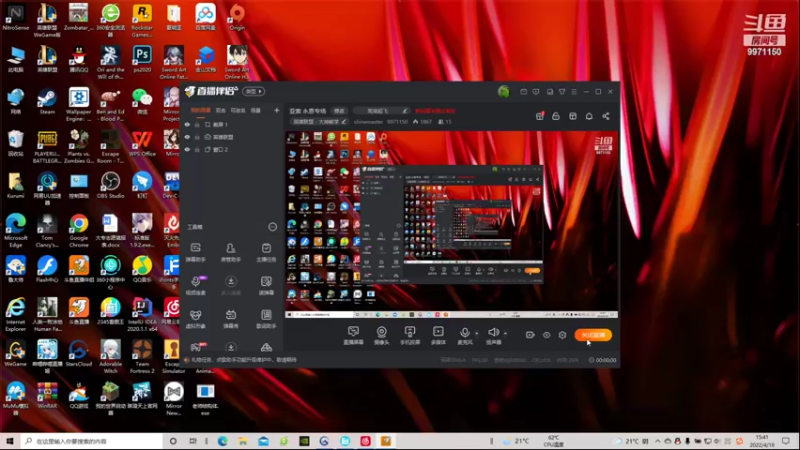Screen dimensions: 800x450
Task: Open the 弹幕助手 tool in the toolbox
Action: coord(195,253)
